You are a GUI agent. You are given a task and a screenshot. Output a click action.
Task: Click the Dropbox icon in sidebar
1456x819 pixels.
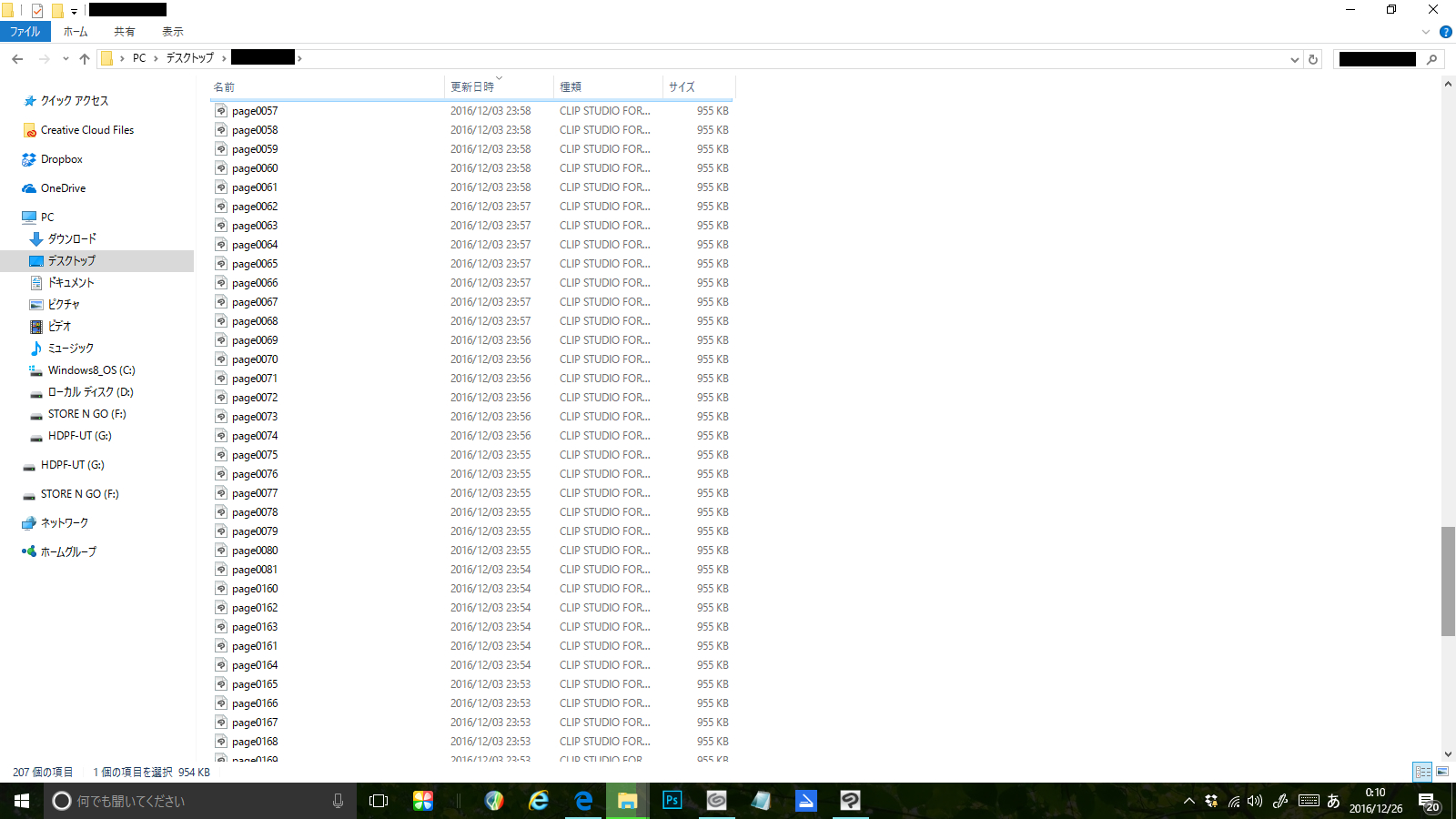(x=29, y=159)
